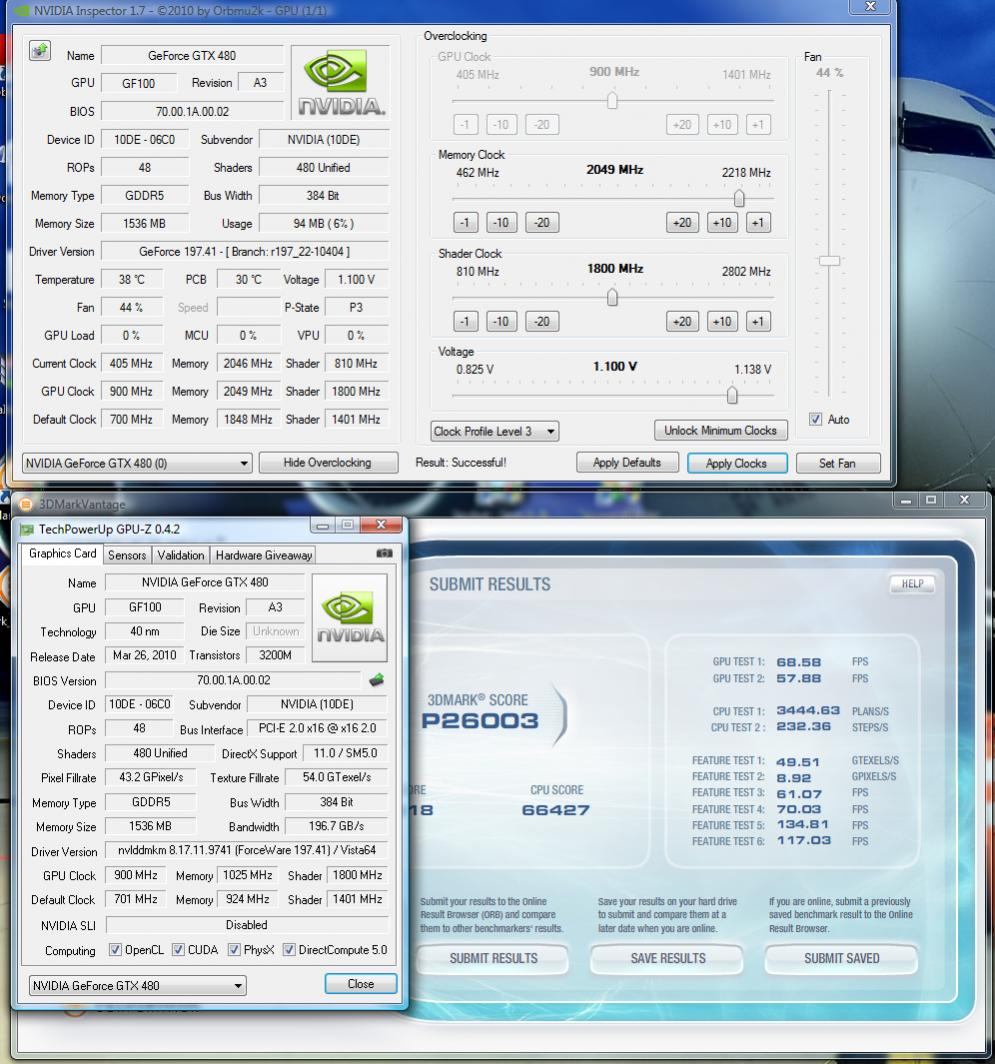Viewport: 995px width, 1064px height.
Task: Click the NVIDIA Inspector title bar icon
Action: click(22, 11)
